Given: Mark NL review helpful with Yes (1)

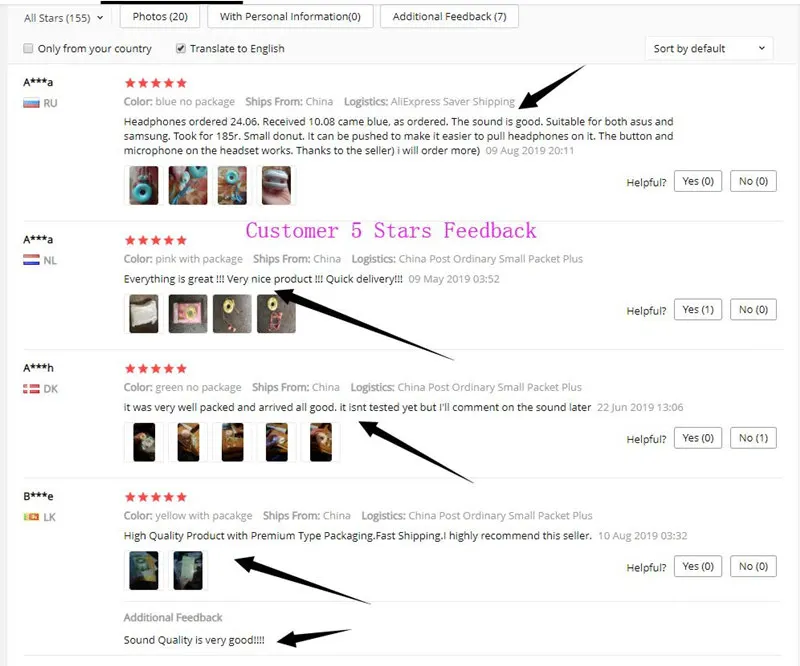Looking at the screenshot, I should [698, 309].
